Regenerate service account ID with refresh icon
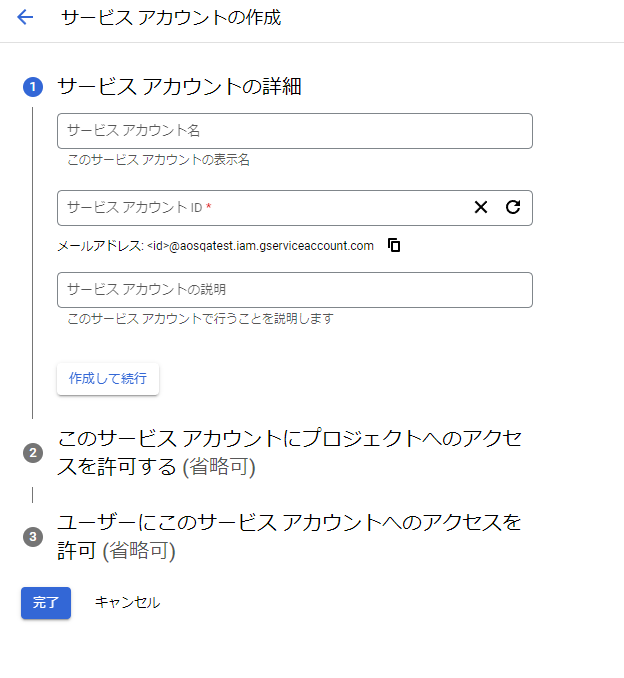The width and height of the screenshot is (624, 678). tap(513, 207)
